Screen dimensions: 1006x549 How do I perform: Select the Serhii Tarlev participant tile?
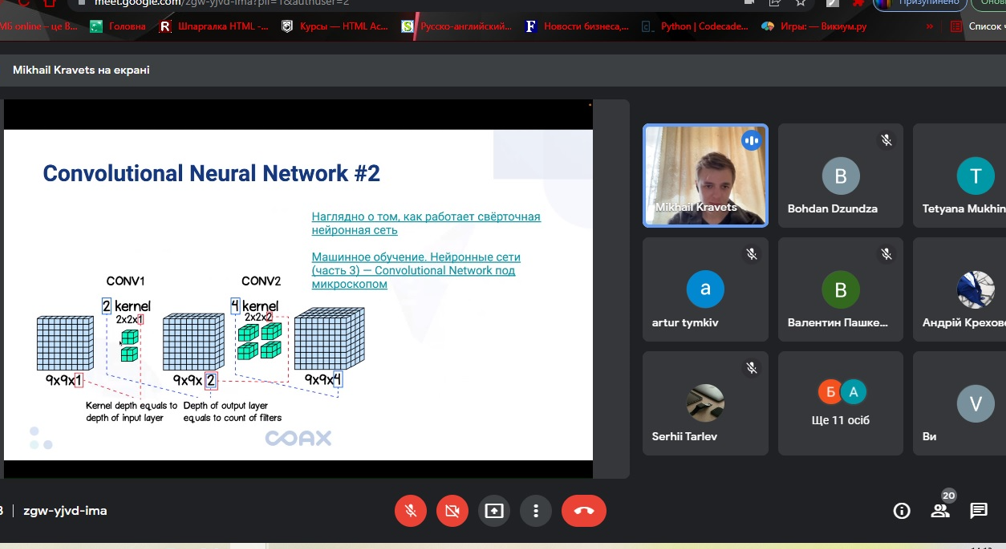[x=704, y=402]
